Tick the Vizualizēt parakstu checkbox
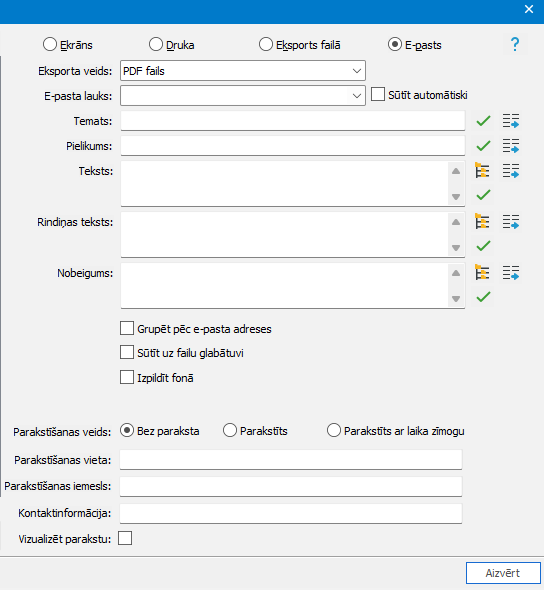Screen dimensions: 544x590 tap(125, 538)
